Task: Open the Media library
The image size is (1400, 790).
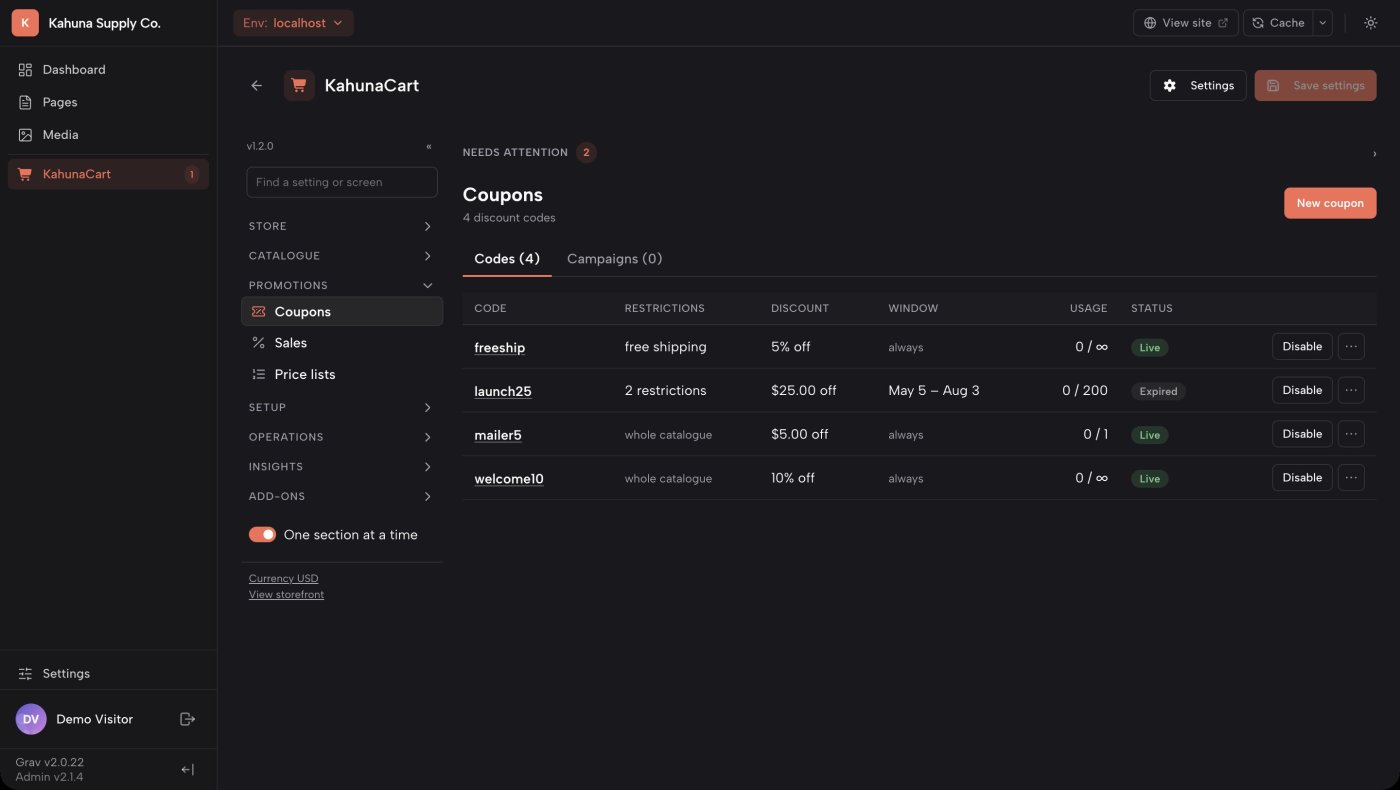Action: pos(108,135)
